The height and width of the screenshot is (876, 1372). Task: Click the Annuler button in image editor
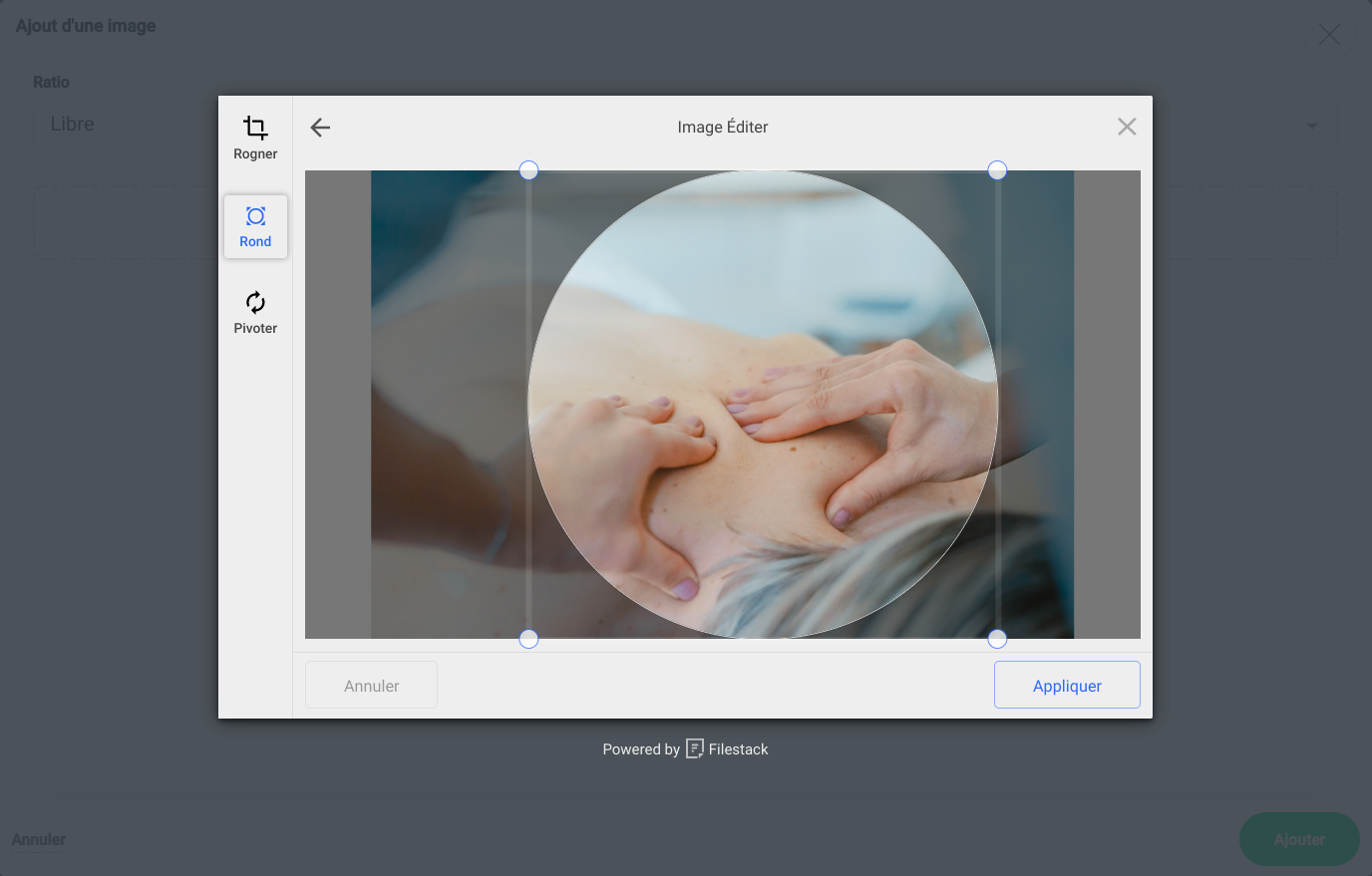(371, 685)
